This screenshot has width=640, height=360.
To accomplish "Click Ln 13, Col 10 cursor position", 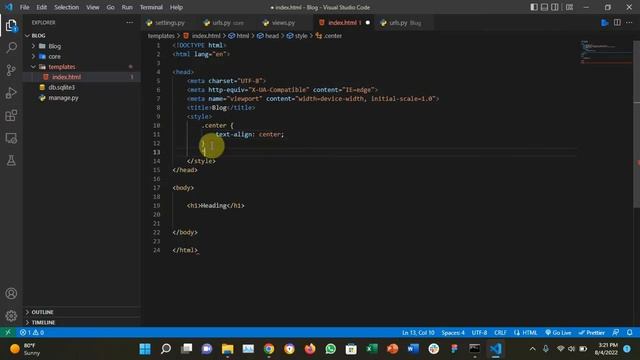I will [x=418, y=332].
